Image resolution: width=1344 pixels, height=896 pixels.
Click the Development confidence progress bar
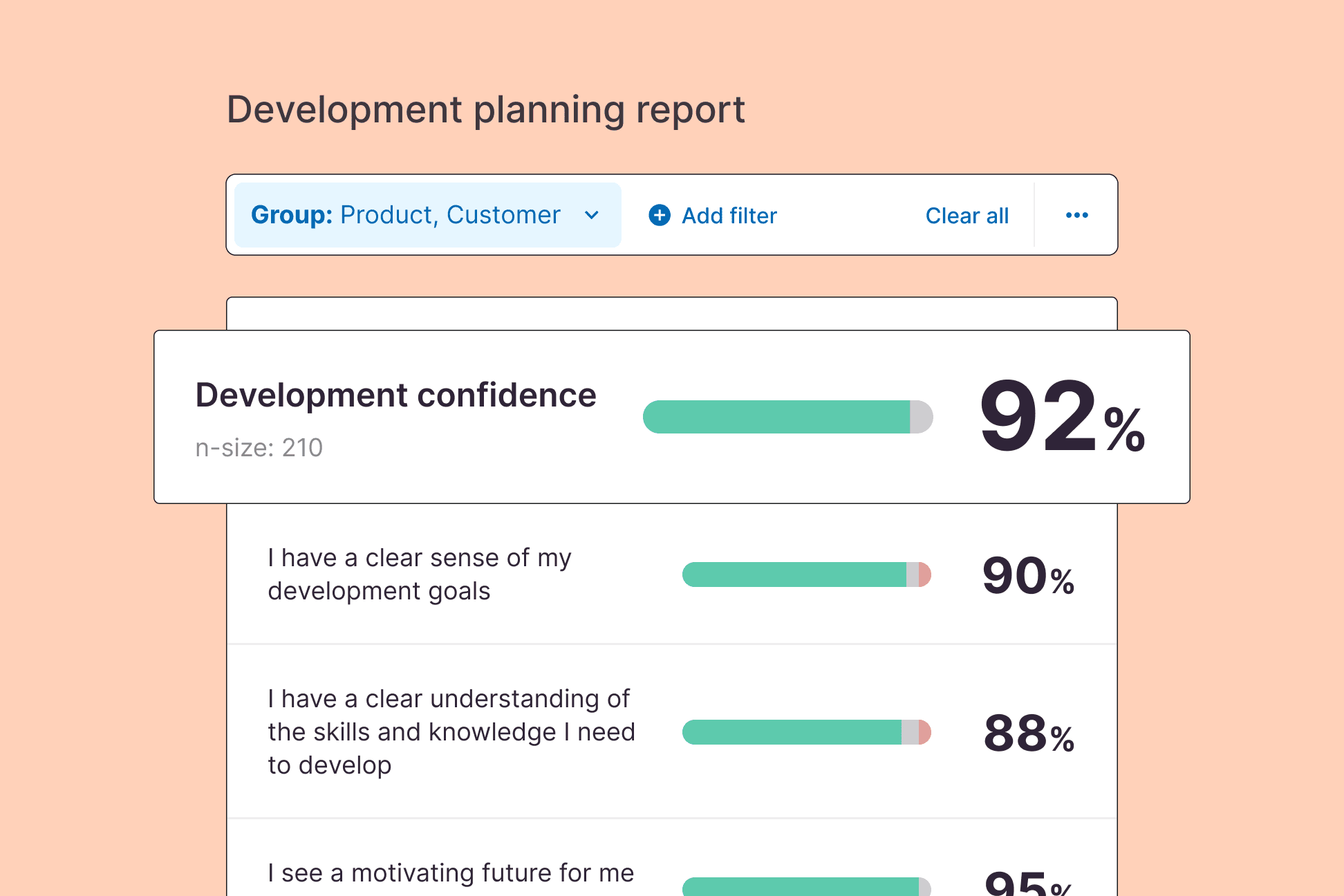point(787,416)
